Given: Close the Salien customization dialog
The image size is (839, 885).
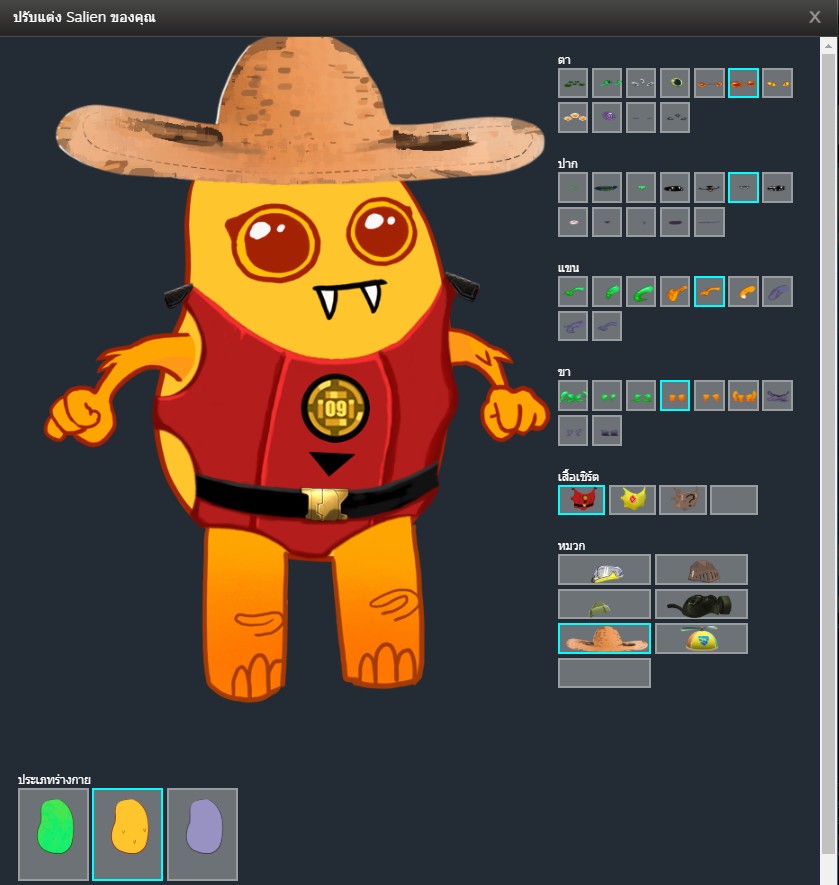Looking at the screenshot, I should (x=815, y=17).
